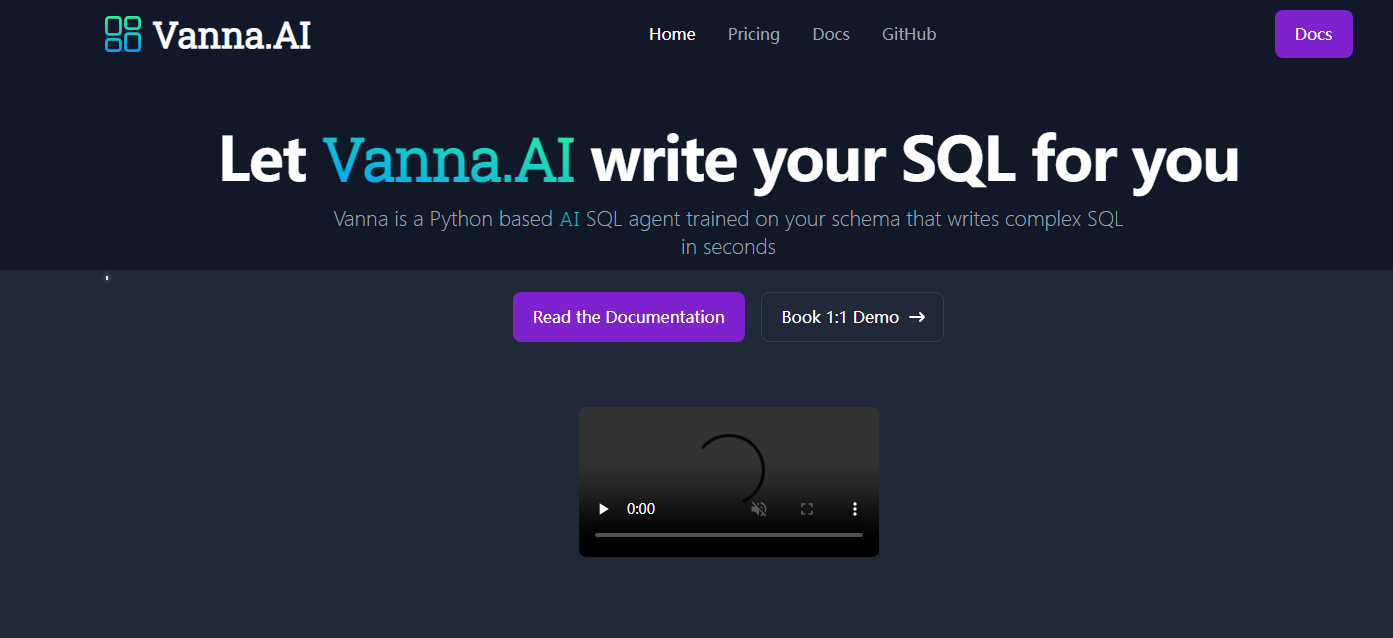Click the video progress bar
This screenshot has width=1393, height=638.
tap(729, 535)
